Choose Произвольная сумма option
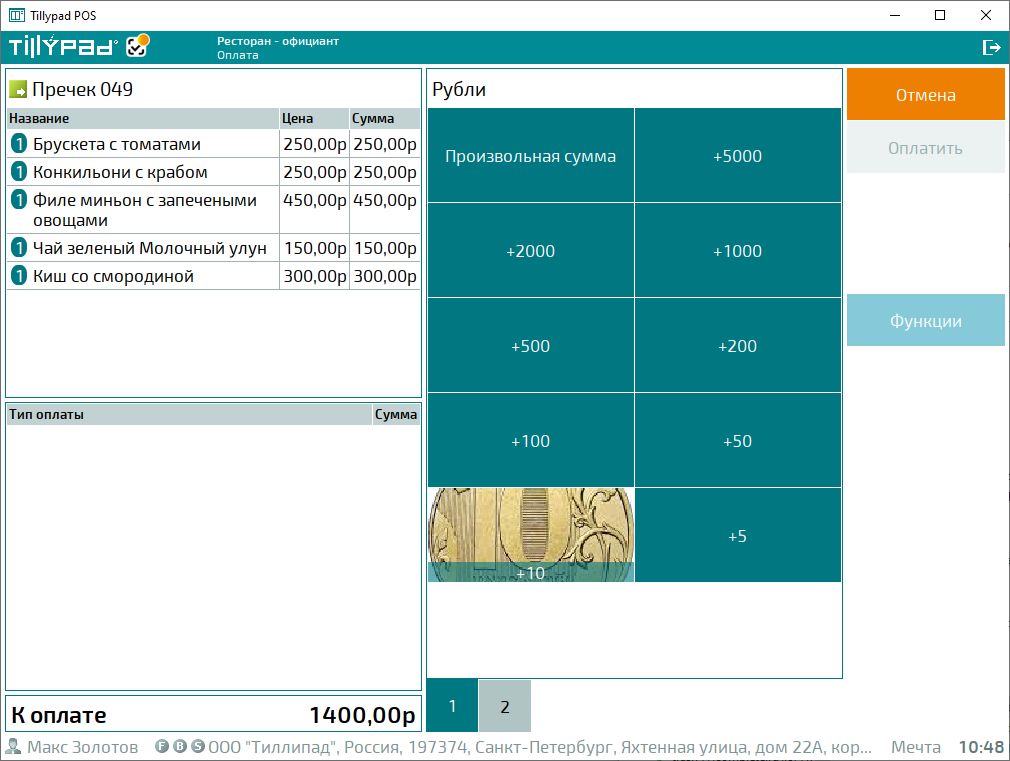Image resolution: width=1010 pixels, height=761 pixels. (x=530, y=156)
